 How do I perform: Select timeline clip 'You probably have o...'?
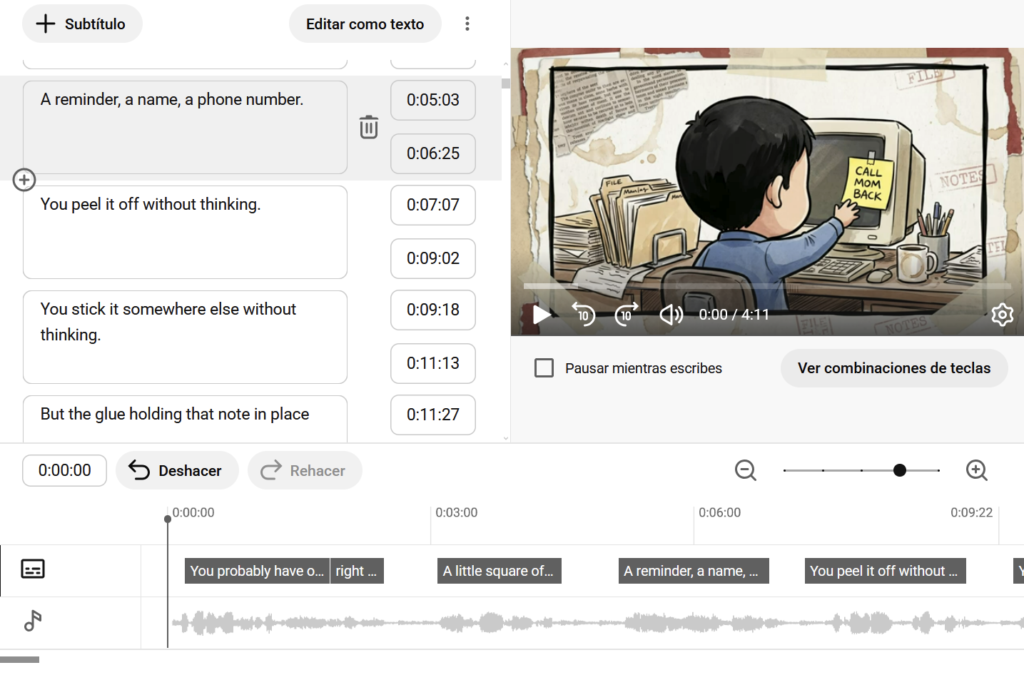257,571
